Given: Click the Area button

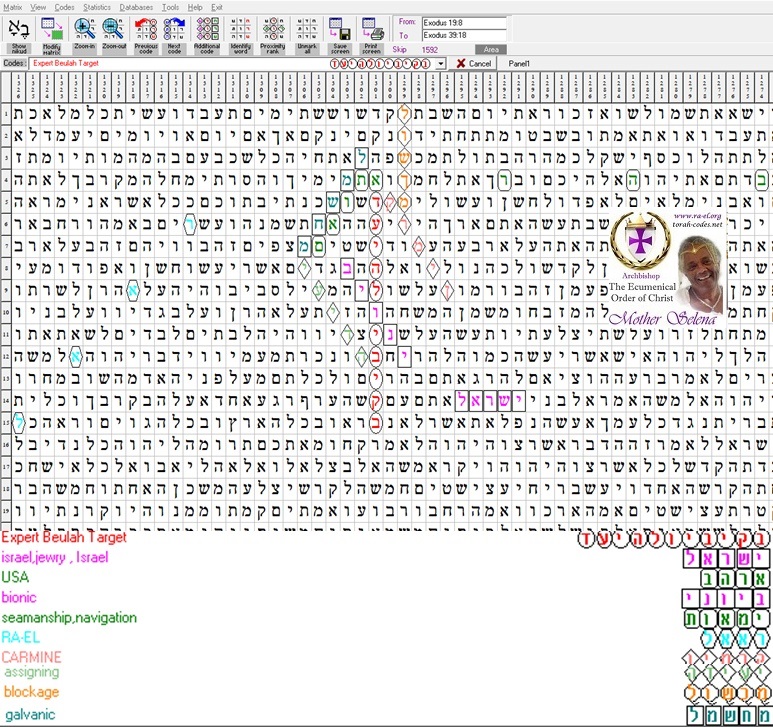Looking at the screenshot, I should tap(491, 50).
